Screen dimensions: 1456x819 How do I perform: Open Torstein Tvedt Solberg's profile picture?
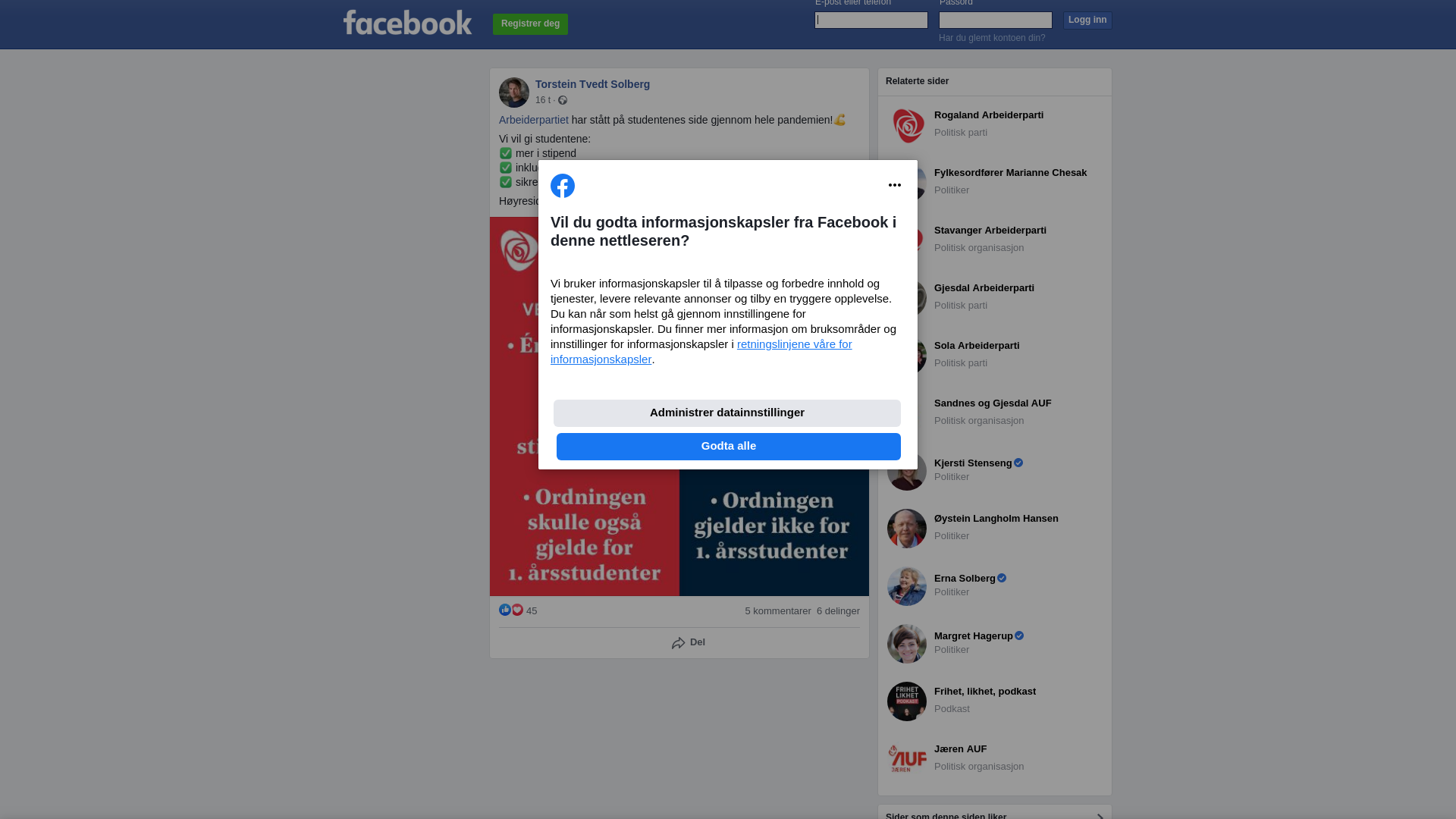click(x=514, y=93)
